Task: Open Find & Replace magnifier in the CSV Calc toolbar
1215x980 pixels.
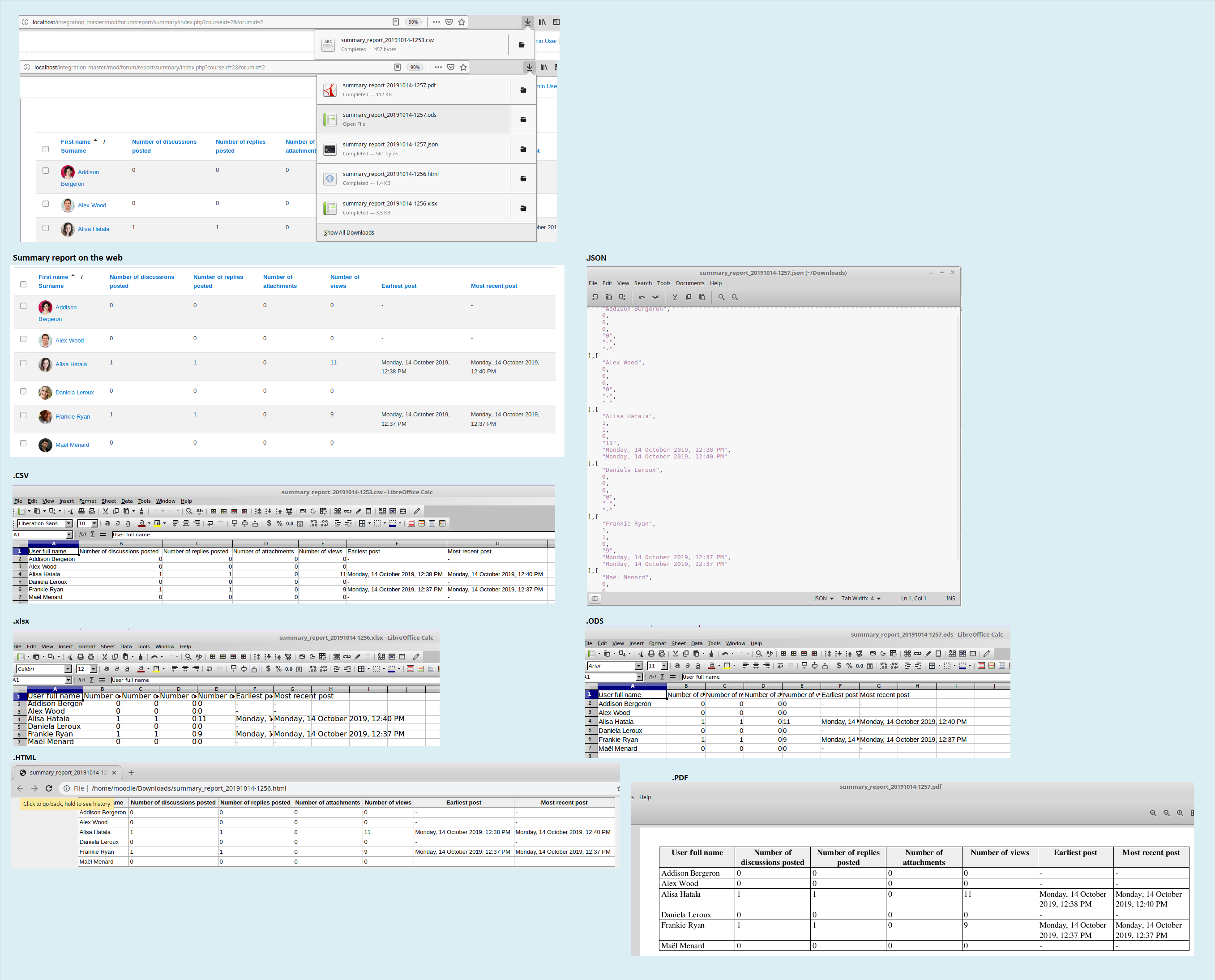Action: 189,511
